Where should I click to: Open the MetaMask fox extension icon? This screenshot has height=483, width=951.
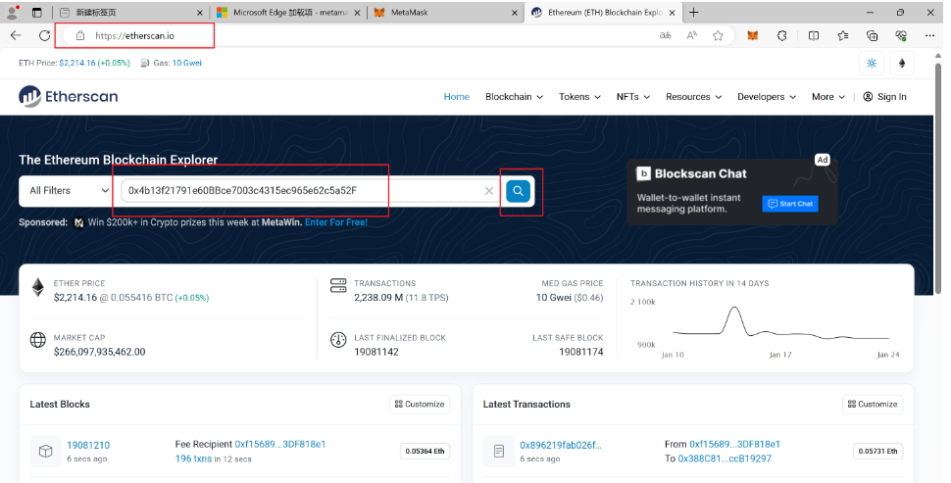tap(752, 36)
